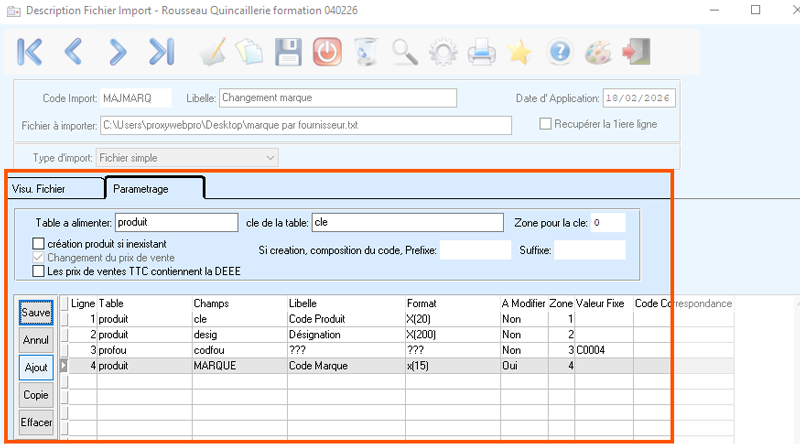Screen dimensions: 800x444
Task: Click the 'Valeur Fixe' column header
Action: pyautogui.click(x=604, y=303)
